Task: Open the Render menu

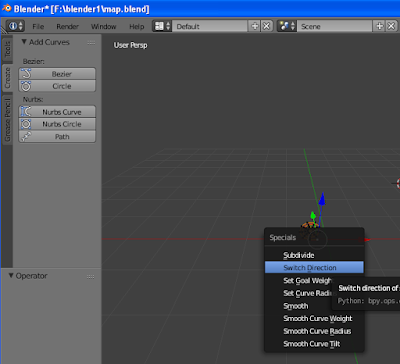Action: (x=67, y=26)
